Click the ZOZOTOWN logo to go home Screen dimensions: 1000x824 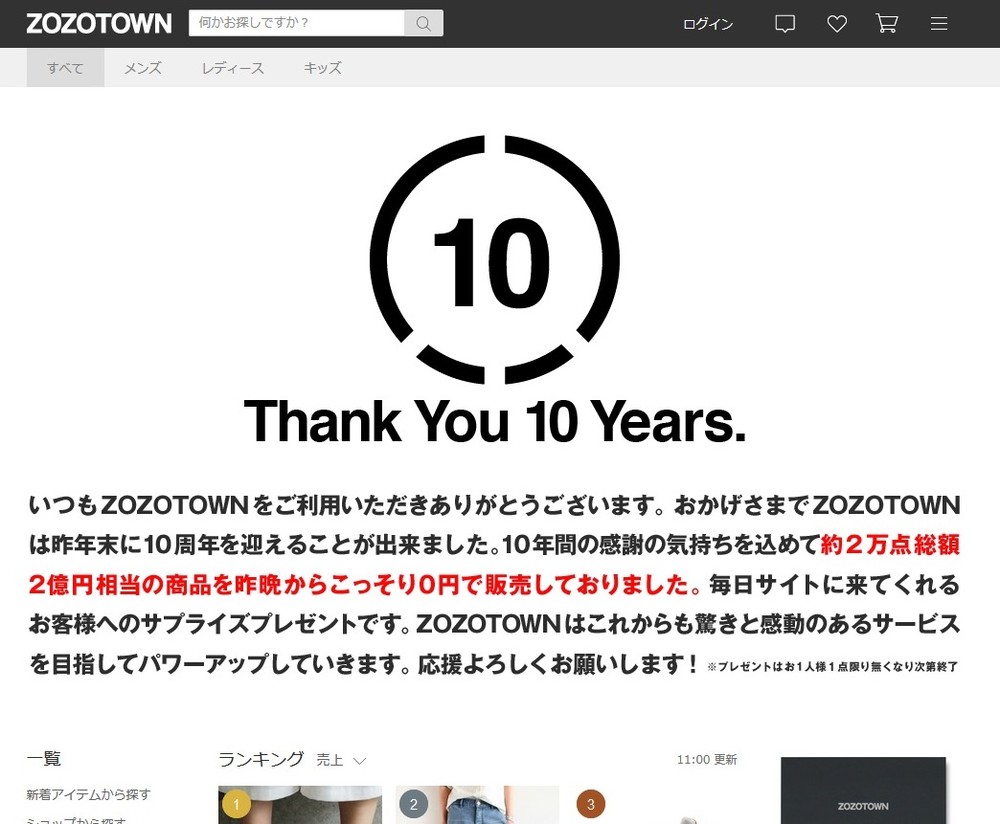[x=97, y=22]
